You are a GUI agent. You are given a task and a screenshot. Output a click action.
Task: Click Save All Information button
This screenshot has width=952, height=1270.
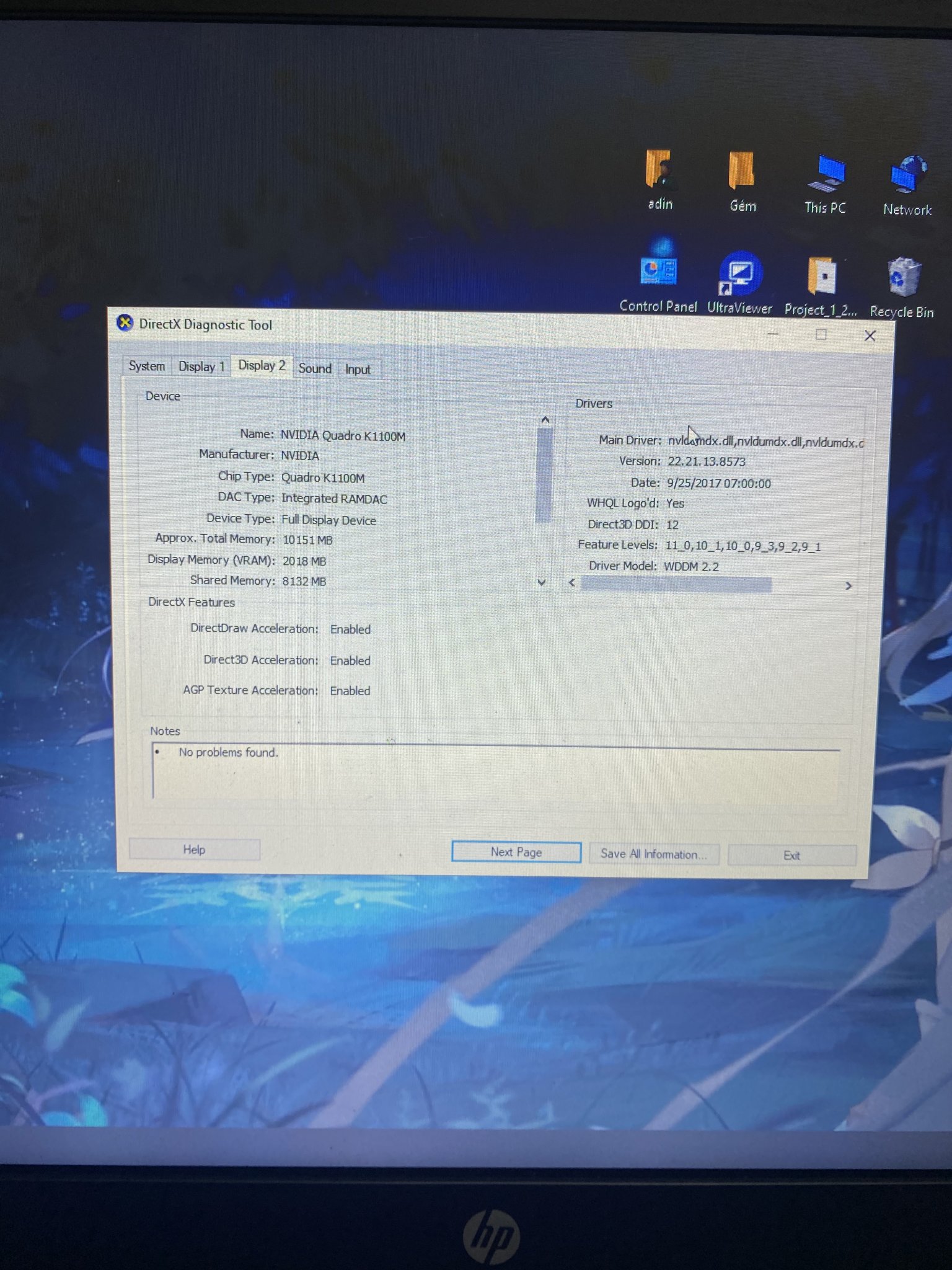tap(653, 854)
